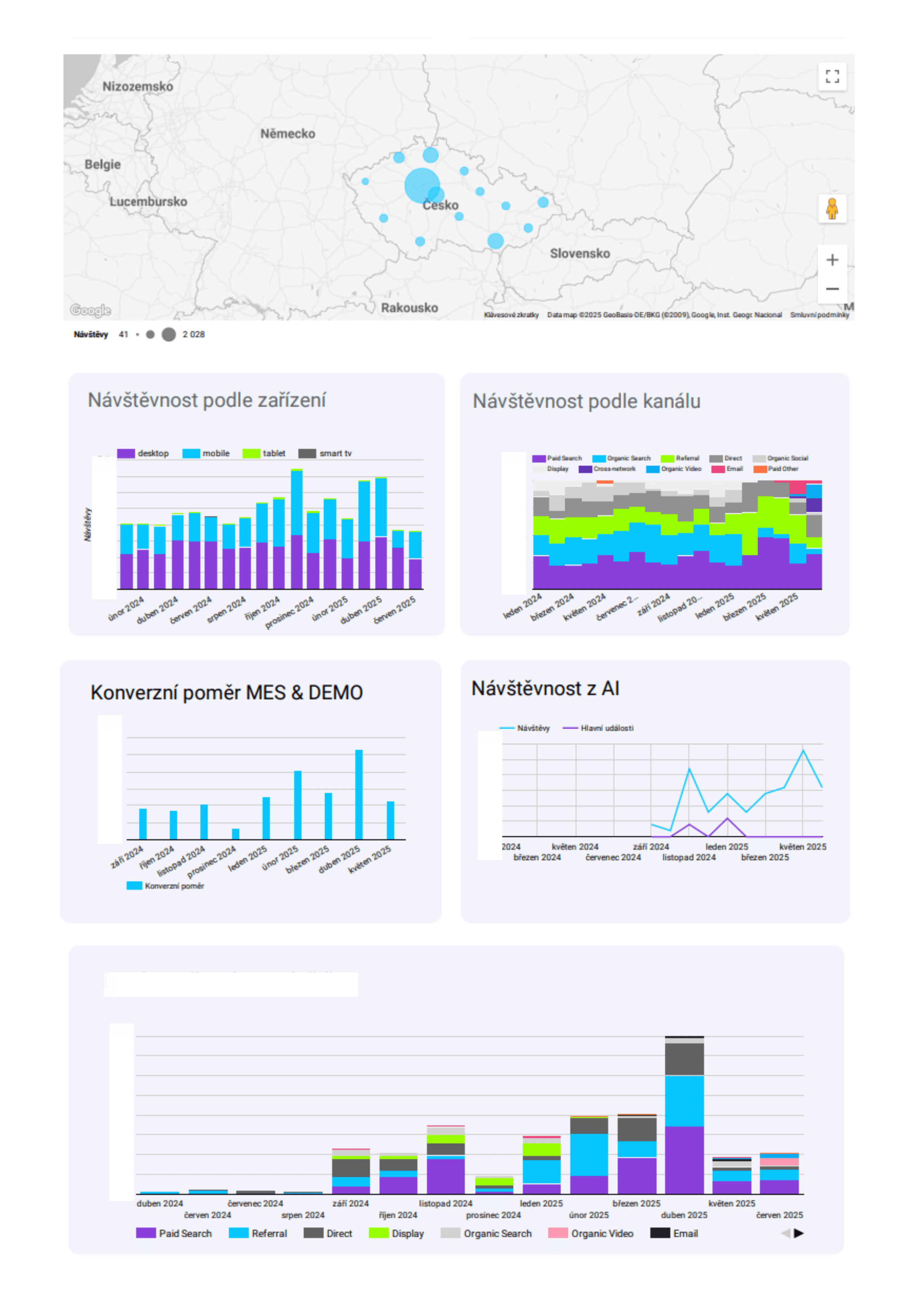Screen dimensions: 921x1316
Task: Click the map fullscreen icon
Action: (832, 76)
